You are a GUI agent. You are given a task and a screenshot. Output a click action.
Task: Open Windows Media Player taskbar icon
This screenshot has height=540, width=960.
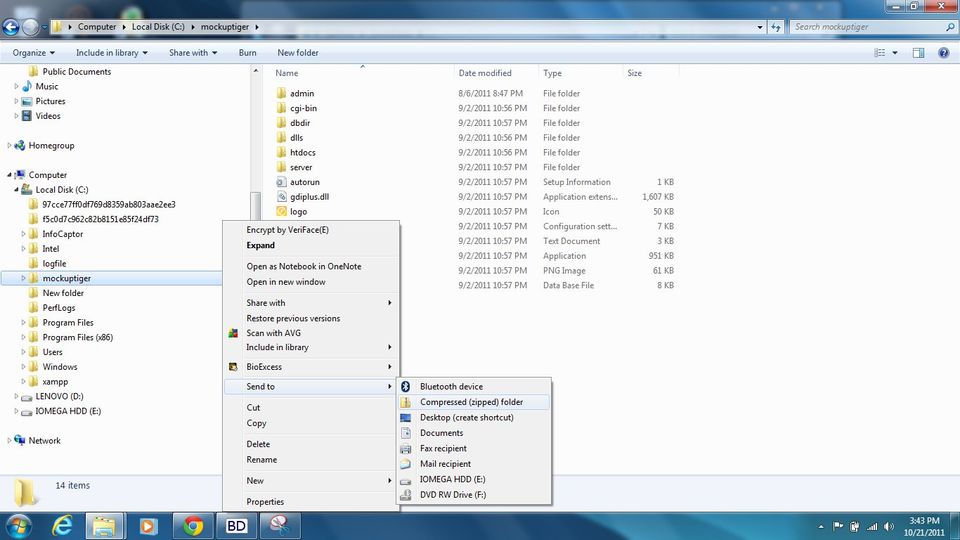coord(148,526)
